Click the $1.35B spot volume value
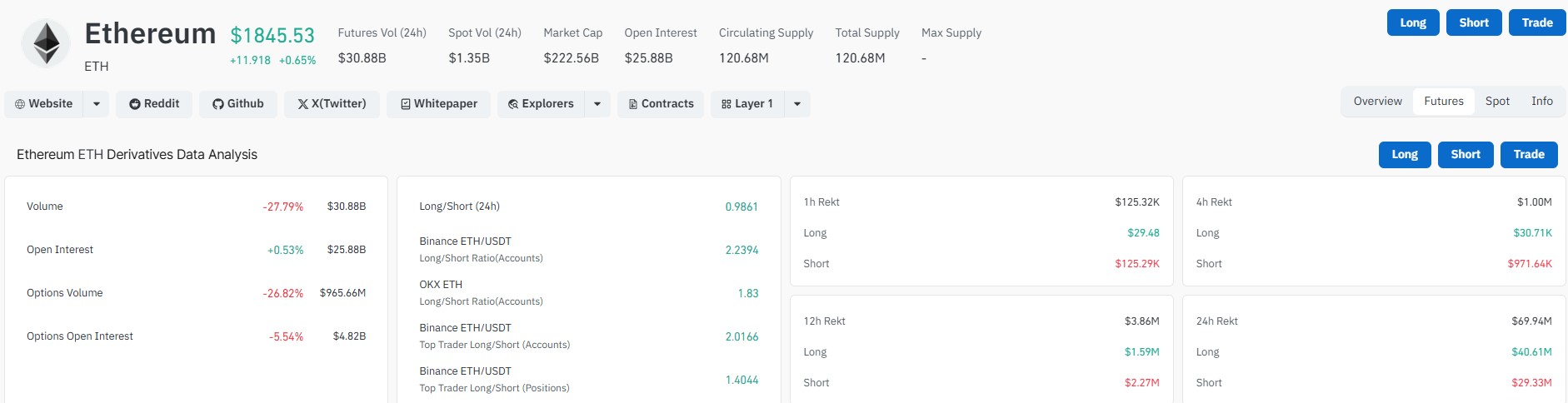 [469, 58]
